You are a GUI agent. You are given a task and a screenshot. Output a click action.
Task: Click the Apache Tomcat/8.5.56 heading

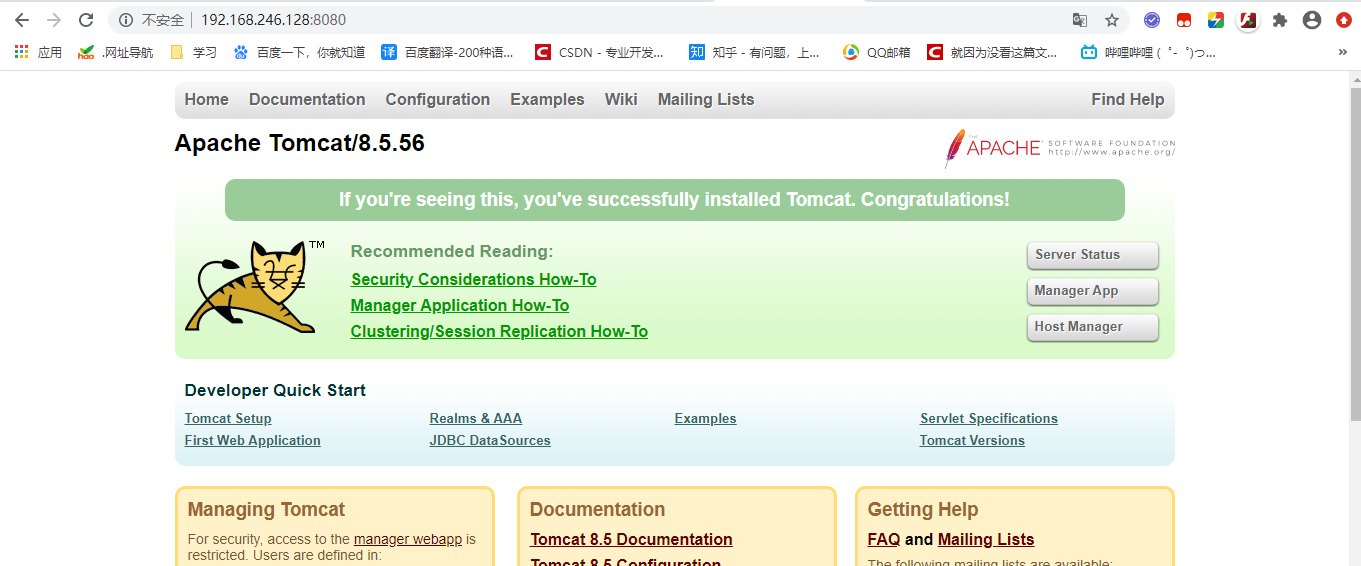[299, 143]
